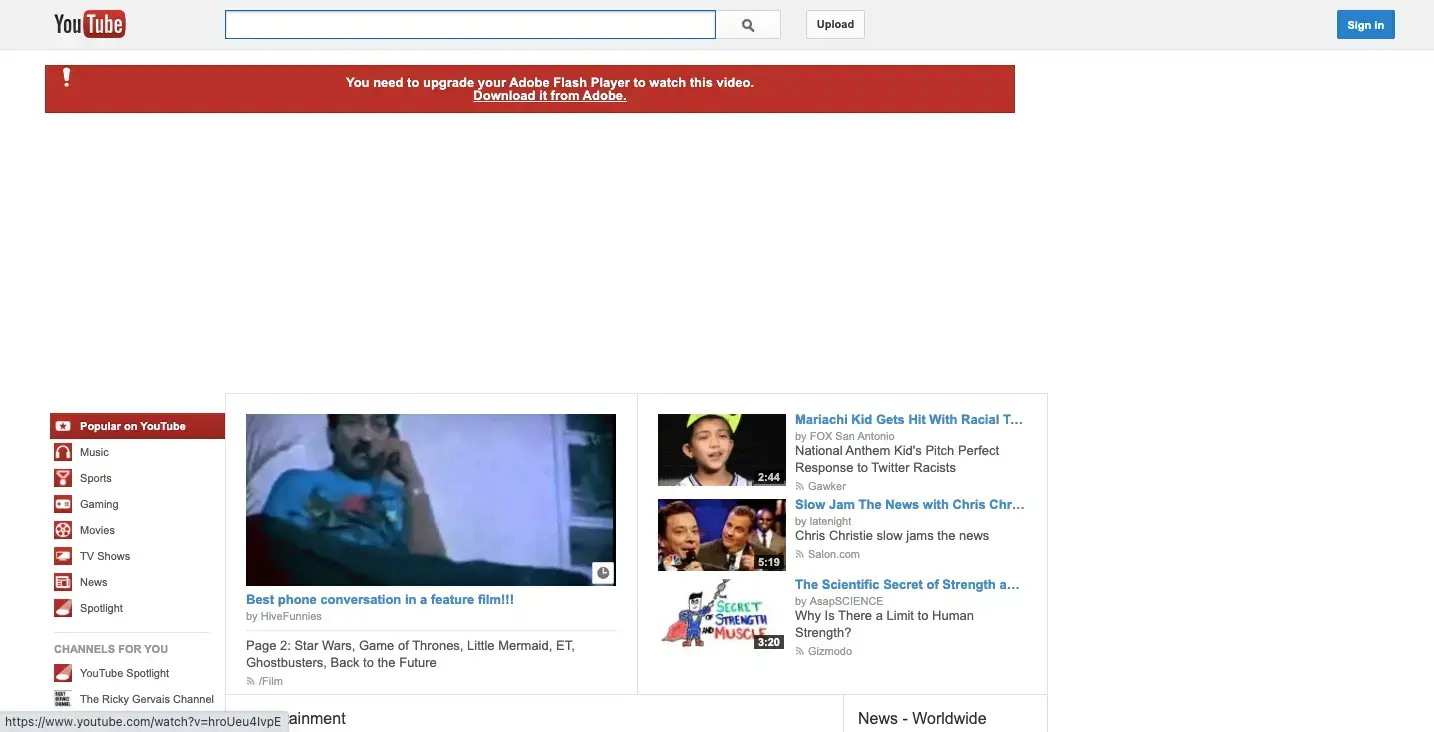Open the Gizmodo source link

tap(830, 651)
